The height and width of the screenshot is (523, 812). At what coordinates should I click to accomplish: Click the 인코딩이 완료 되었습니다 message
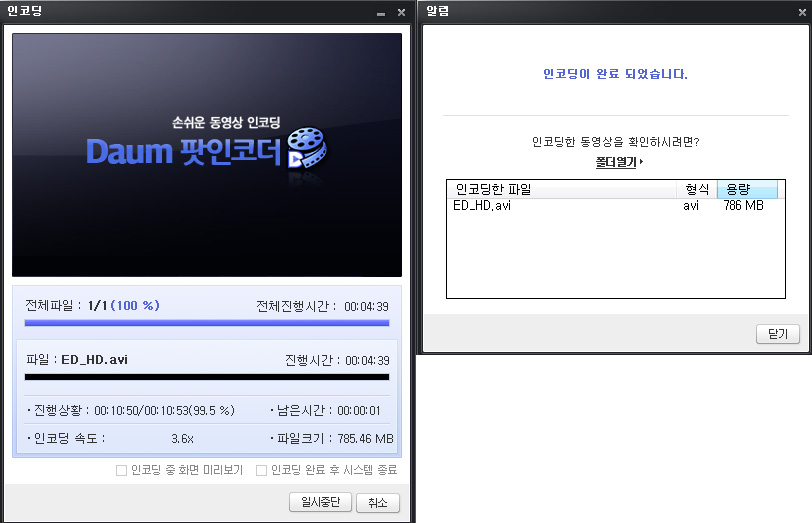pyautogui.click(x=615, y=74)
